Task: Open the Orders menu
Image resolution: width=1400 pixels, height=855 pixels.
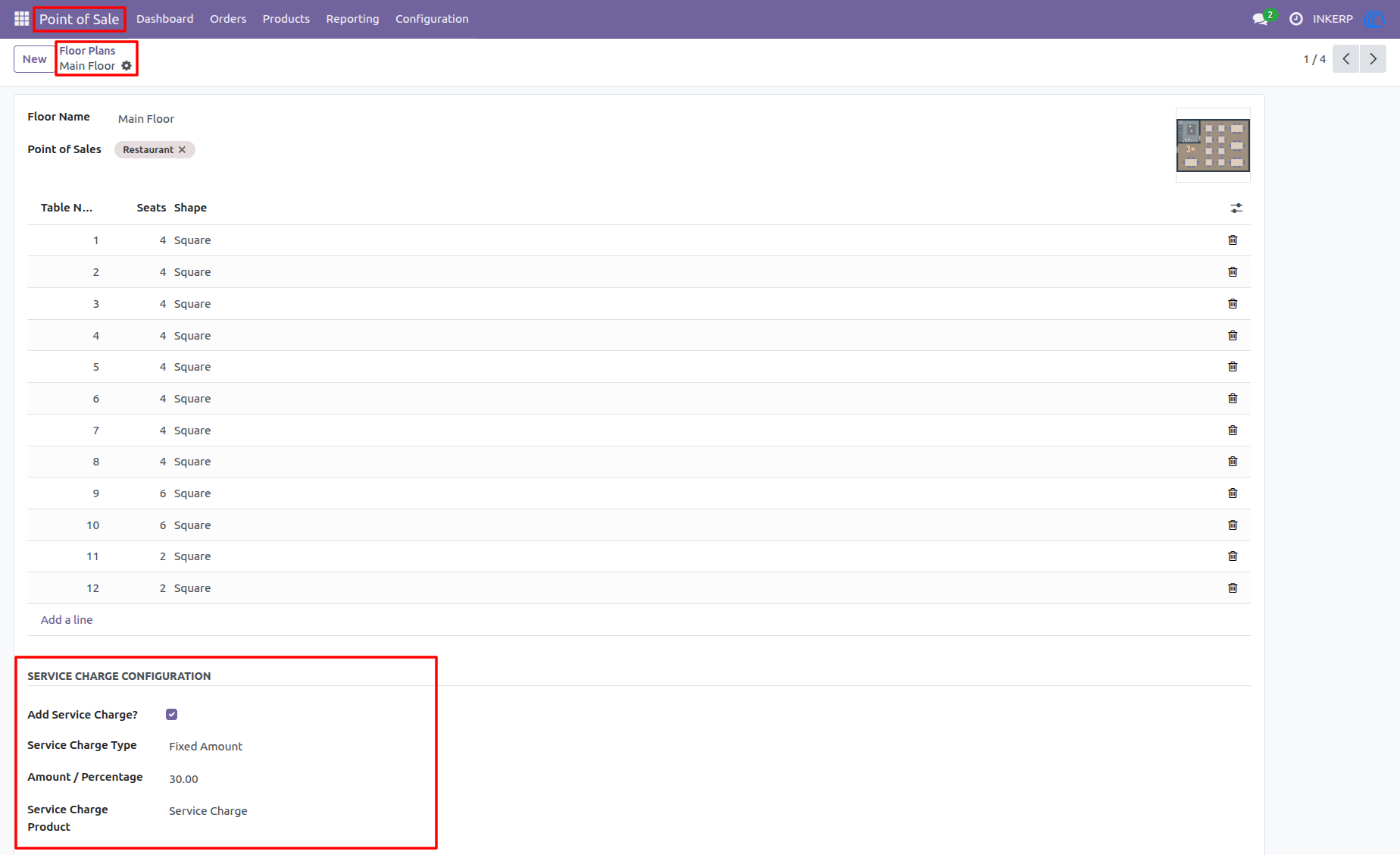Action: click(x=228, y=19)
